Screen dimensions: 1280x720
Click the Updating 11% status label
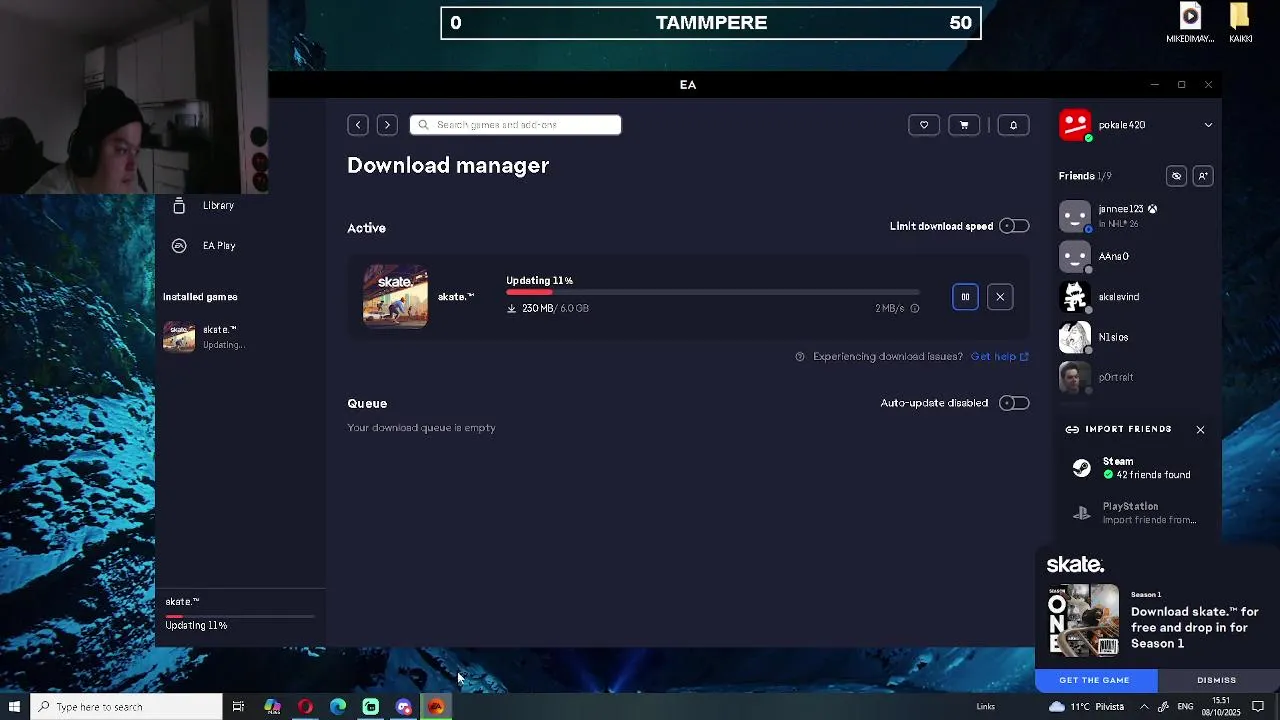tap(540, 281)
